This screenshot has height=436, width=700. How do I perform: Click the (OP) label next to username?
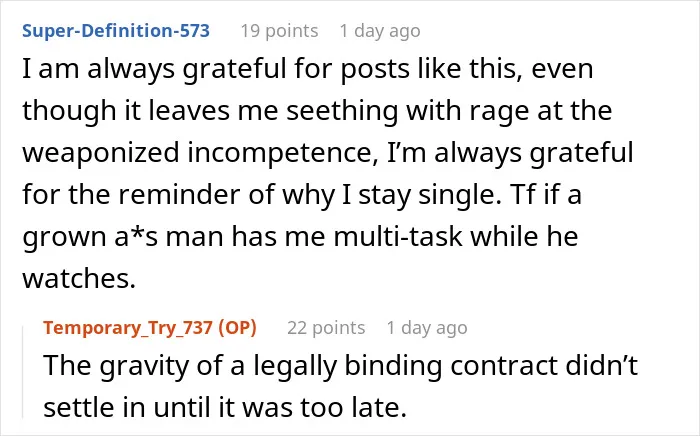pos(237,328)
